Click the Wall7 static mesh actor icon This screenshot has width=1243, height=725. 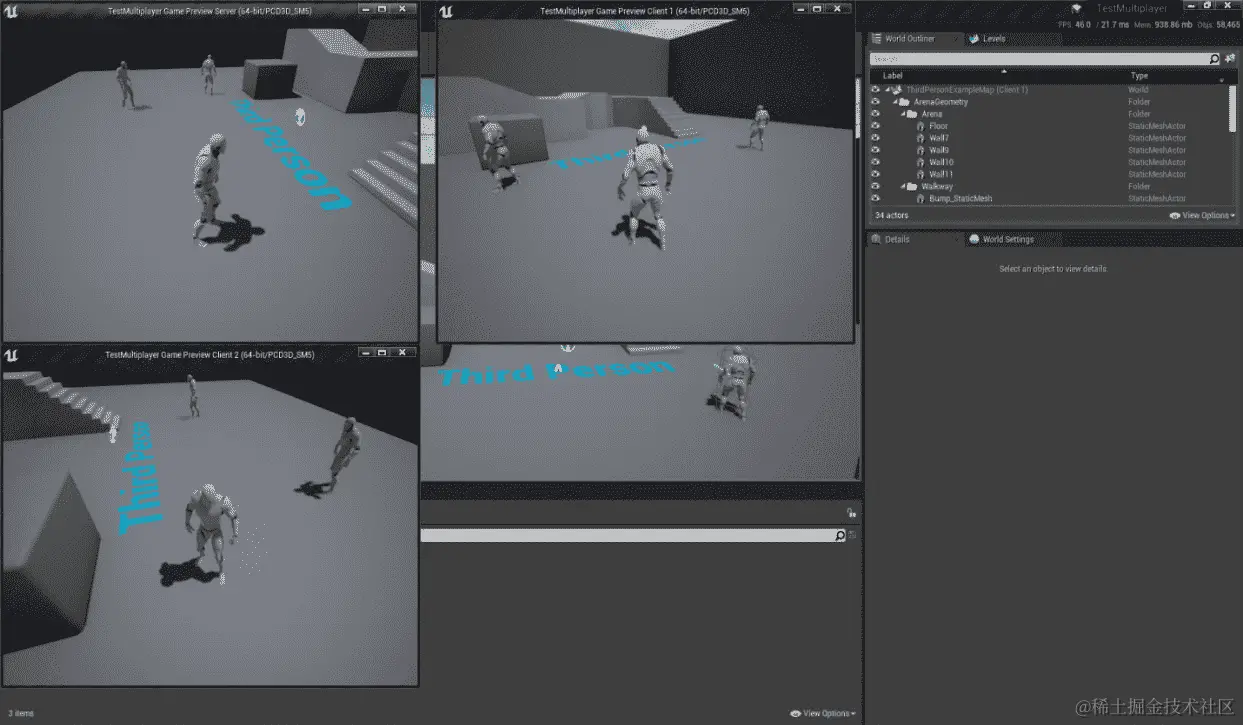[920, 138]
